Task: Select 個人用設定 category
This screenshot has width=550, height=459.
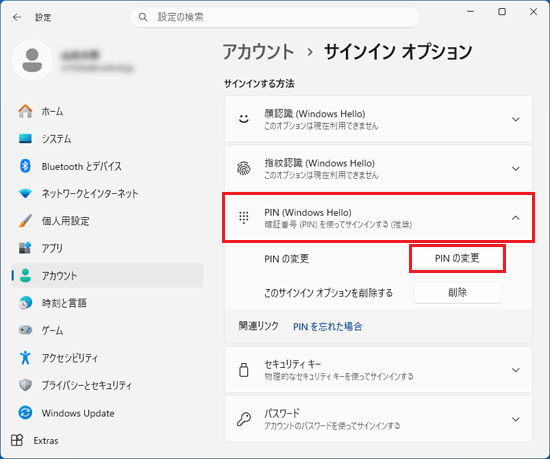Action: [x=107, y=221]
